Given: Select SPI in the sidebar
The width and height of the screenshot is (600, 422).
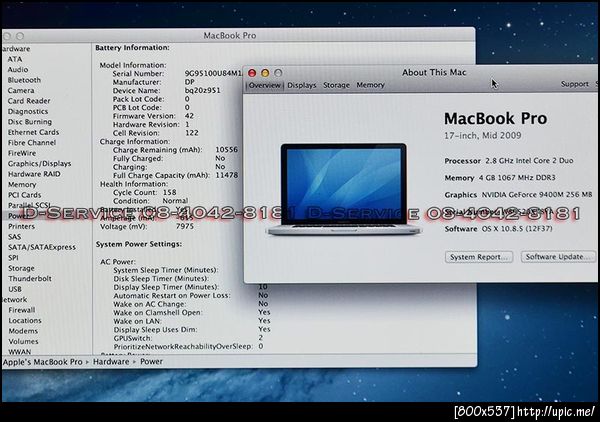Looking at the screenshot, I should tap(13, 258).
